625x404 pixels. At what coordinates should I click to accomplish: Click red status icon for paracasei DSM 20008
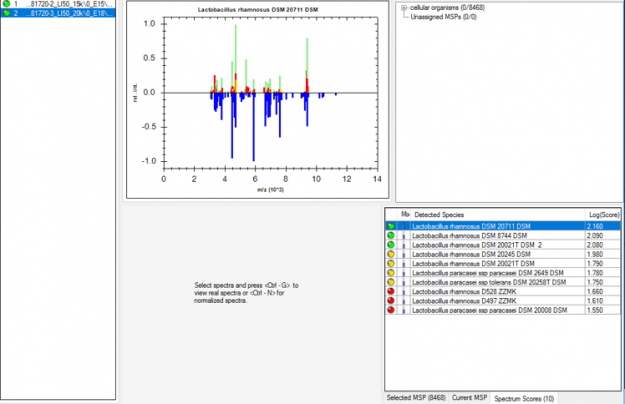[392, 310]
